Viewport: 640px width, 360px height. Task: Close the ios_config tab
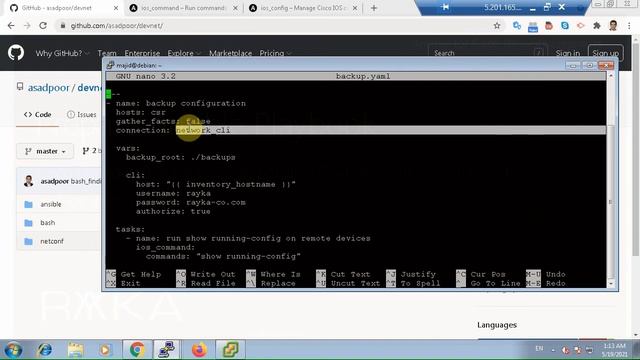point(355,8)
